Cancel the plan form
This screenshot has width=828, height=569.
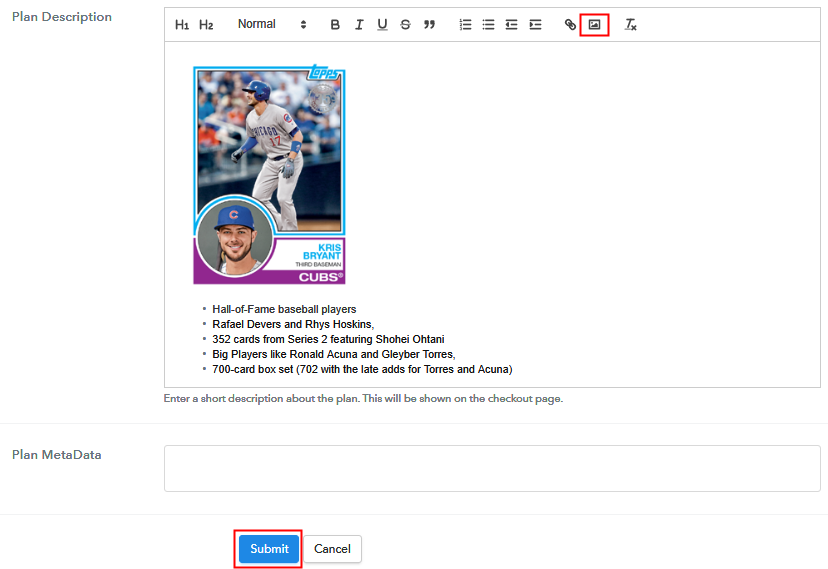tap(332, 549)
